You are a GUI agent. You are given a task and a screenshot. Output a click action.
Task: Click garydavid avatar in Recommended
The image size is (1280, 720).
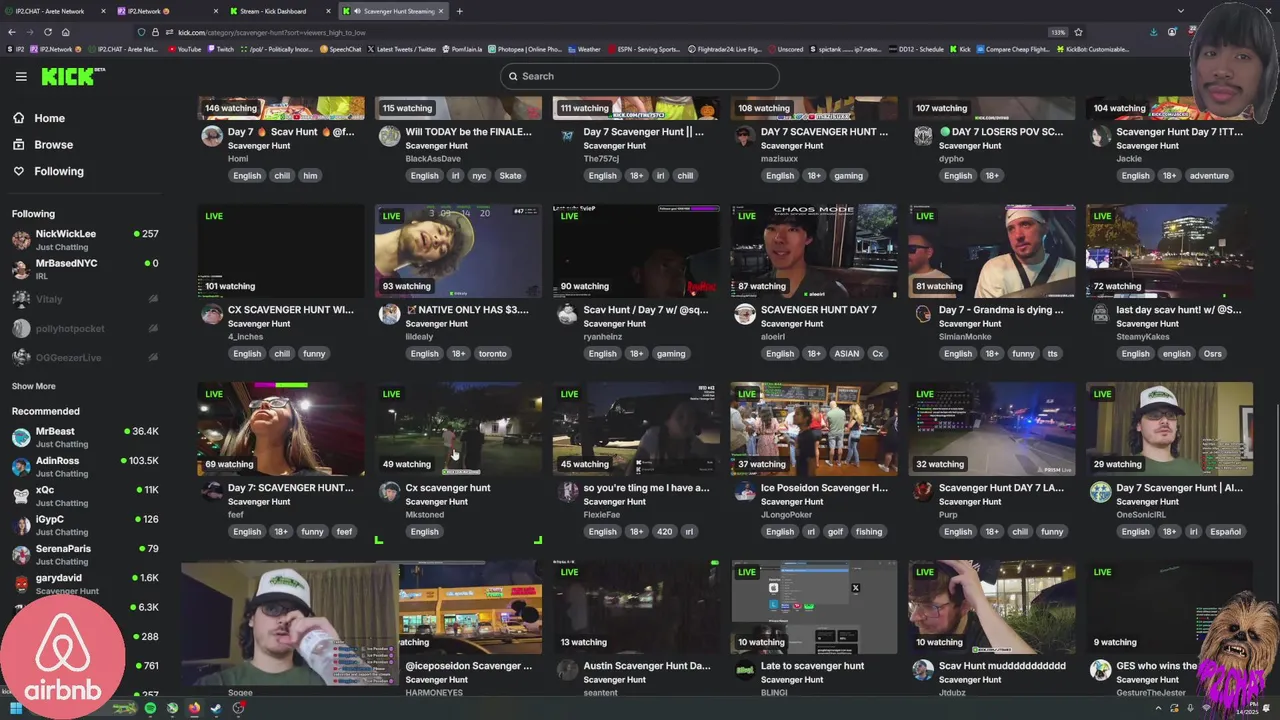21,583
